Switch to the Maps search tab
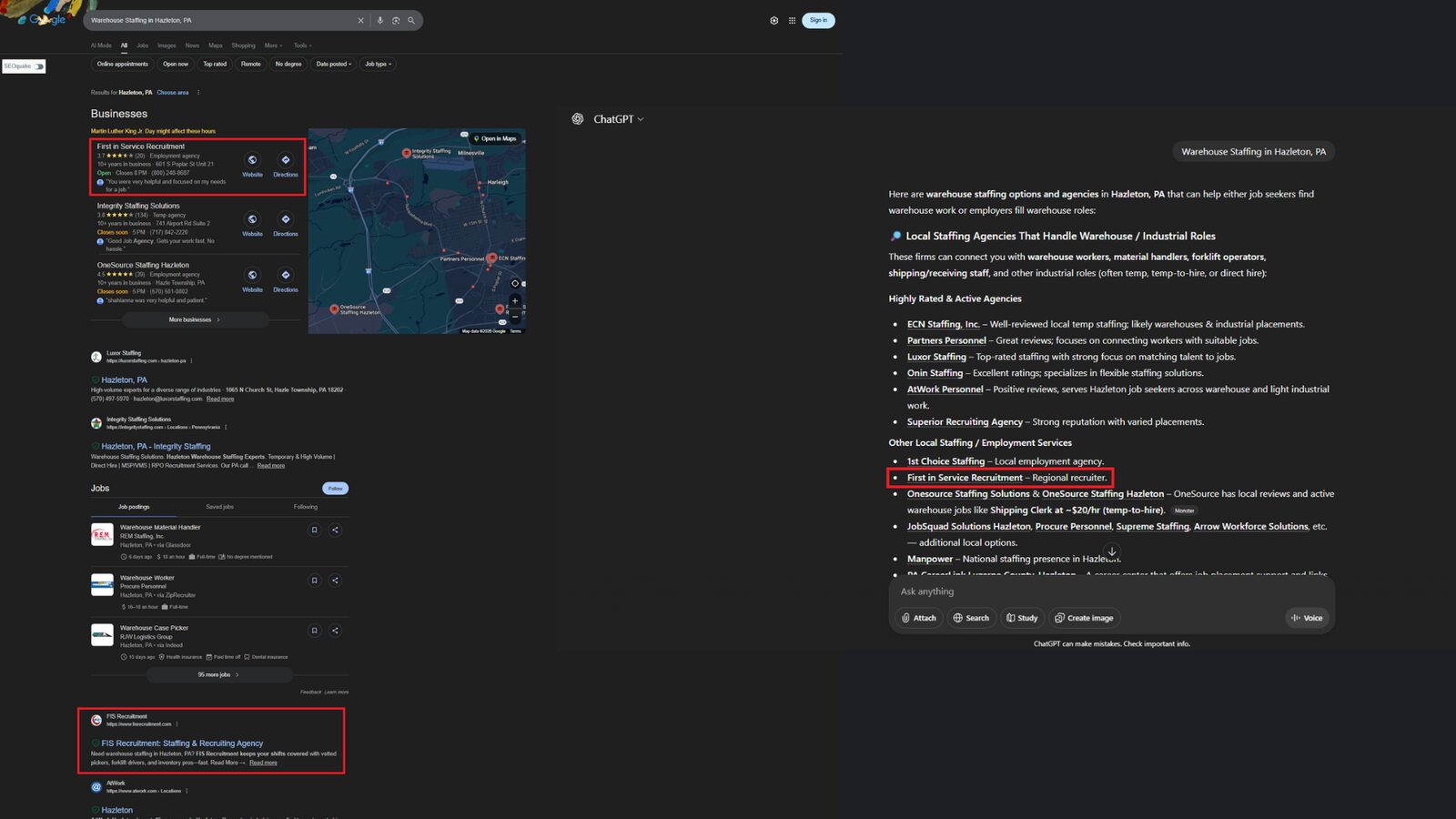The width and height of the screenshot is (1456, 819). [x=215, y=45]
